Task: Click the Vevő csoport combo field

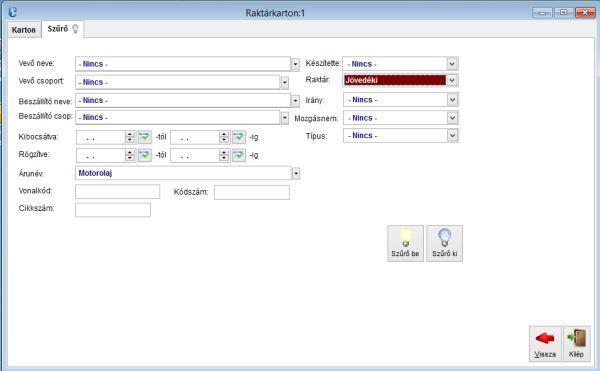Action: 178,82
